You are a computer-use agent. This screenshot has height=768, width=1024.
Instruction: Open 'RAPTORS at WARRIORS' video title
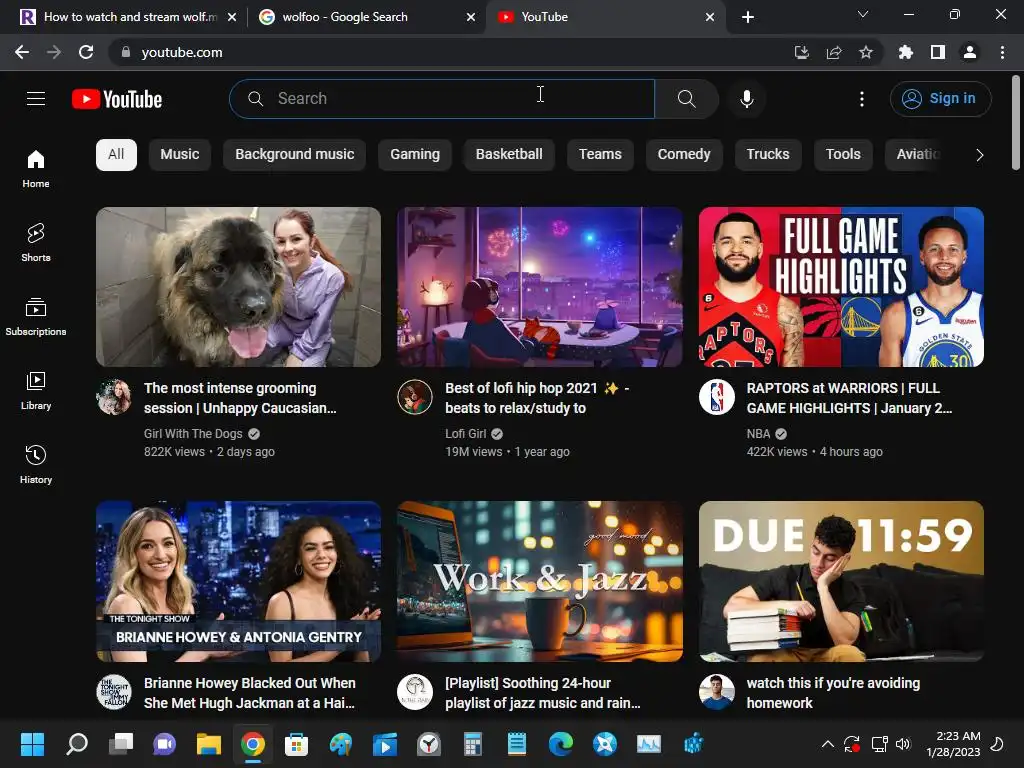pos(849,398)
